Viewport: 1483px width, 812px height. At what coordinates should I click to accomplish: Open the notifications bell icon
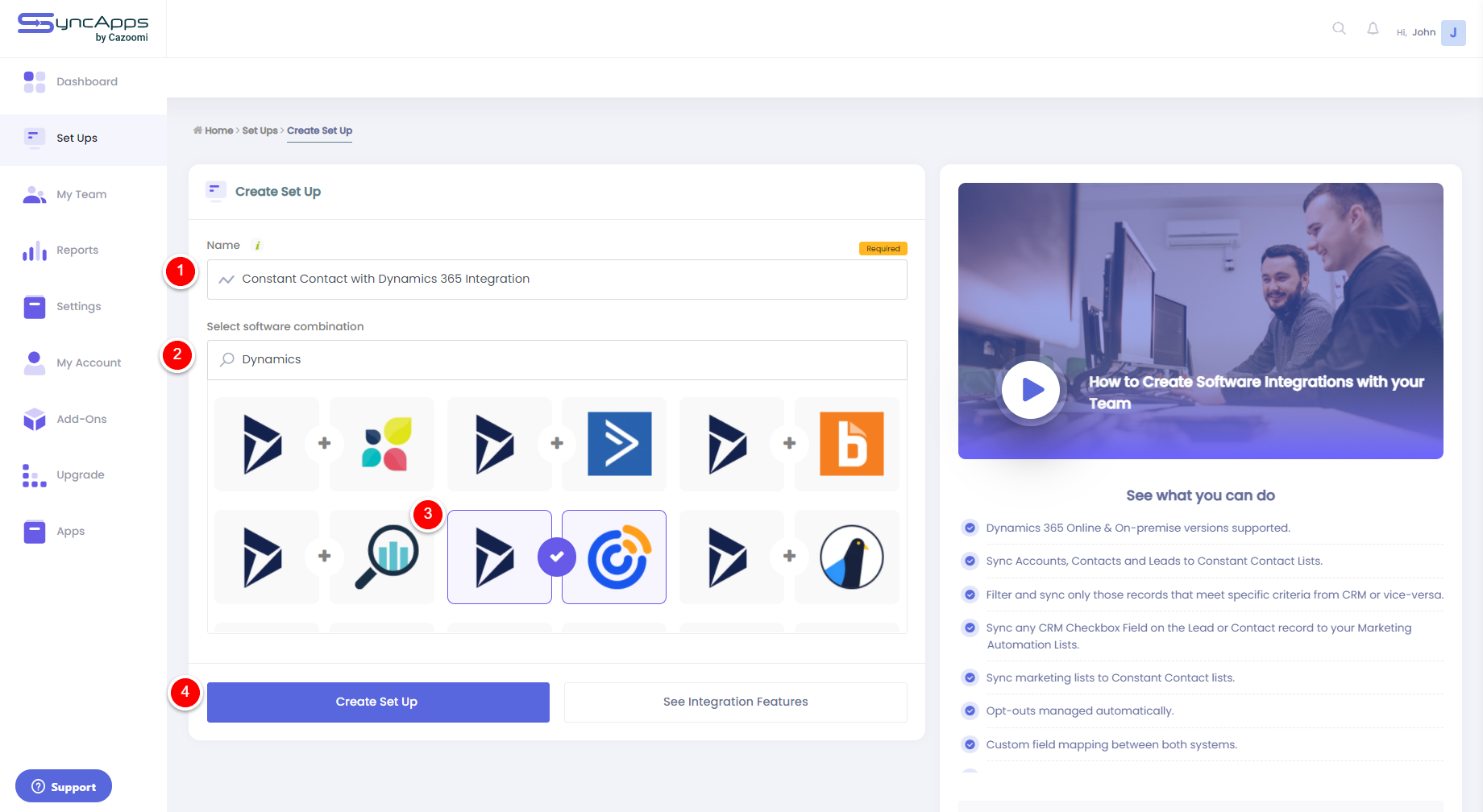pos(1373,29)
